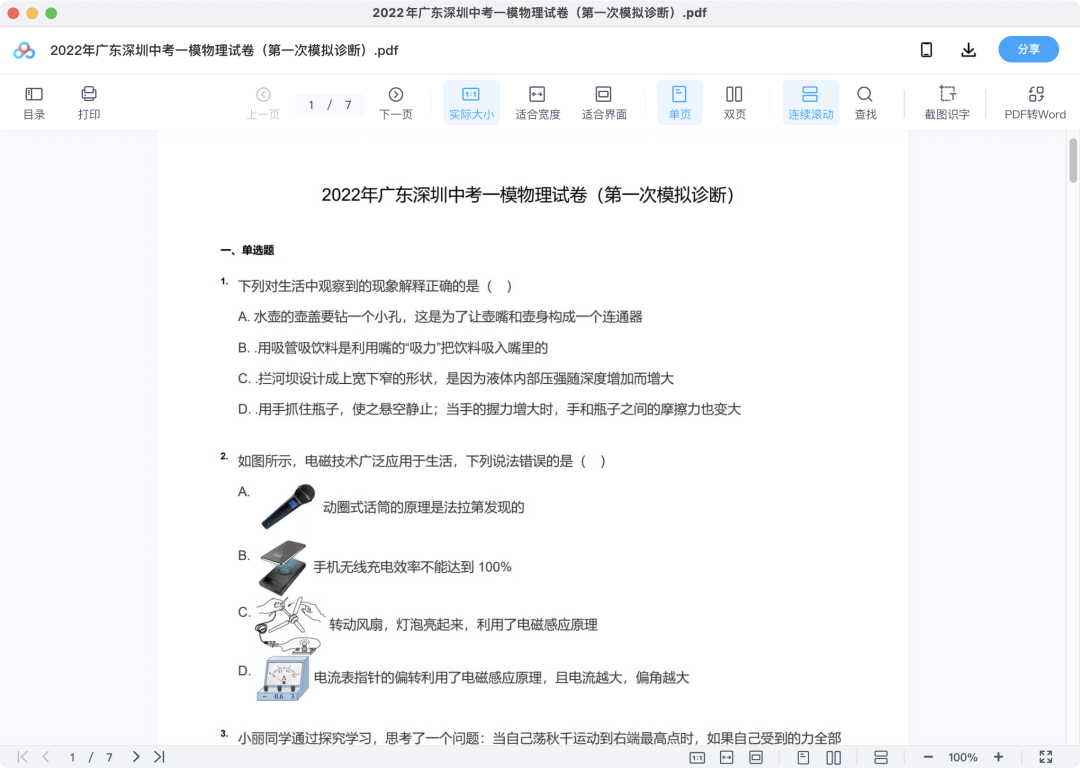Image resolution: width=1080 pixels, height=768 pixels.
Task: Go to next page with 下一页
Action: coord(395,103)
